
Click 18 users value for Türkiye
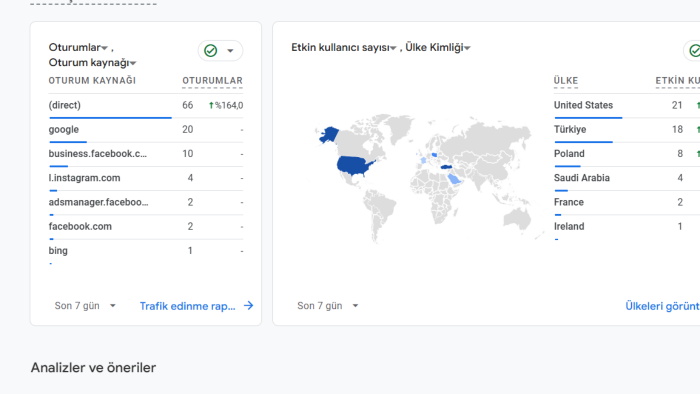pyautogui.click(x=677, y=129)
